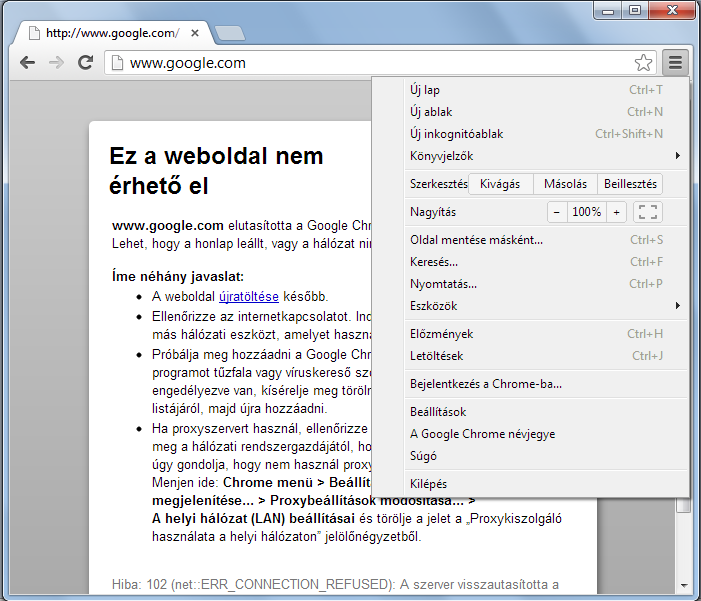This screenshot has width=701, height=601.
Task: Minimize the Chrome window
Action: (x=608, y=11)
